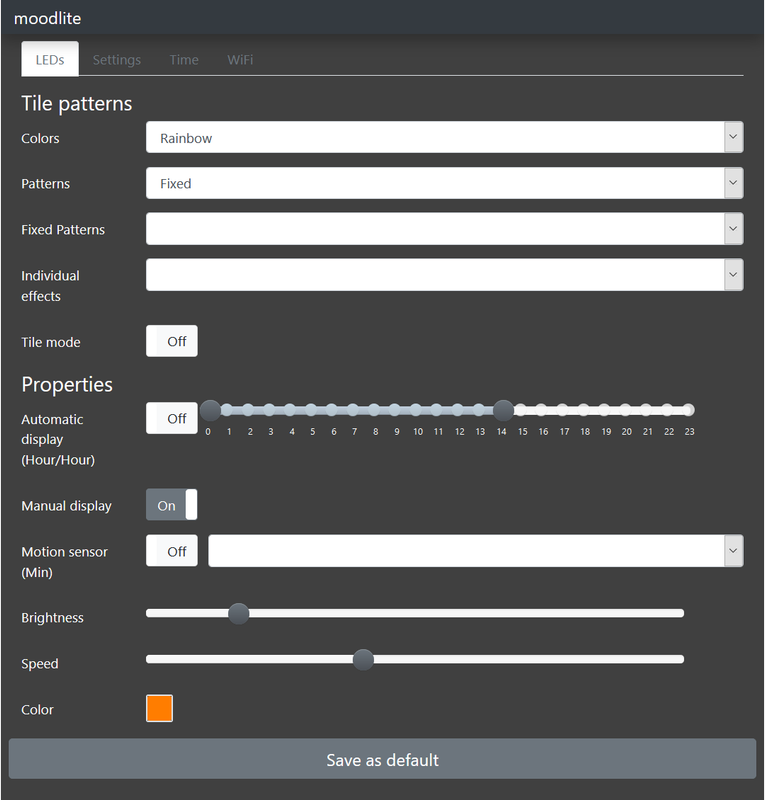The image size is (765, 800).
Task: Set hour slider to the 20 mark
Action: coord(626,410)
